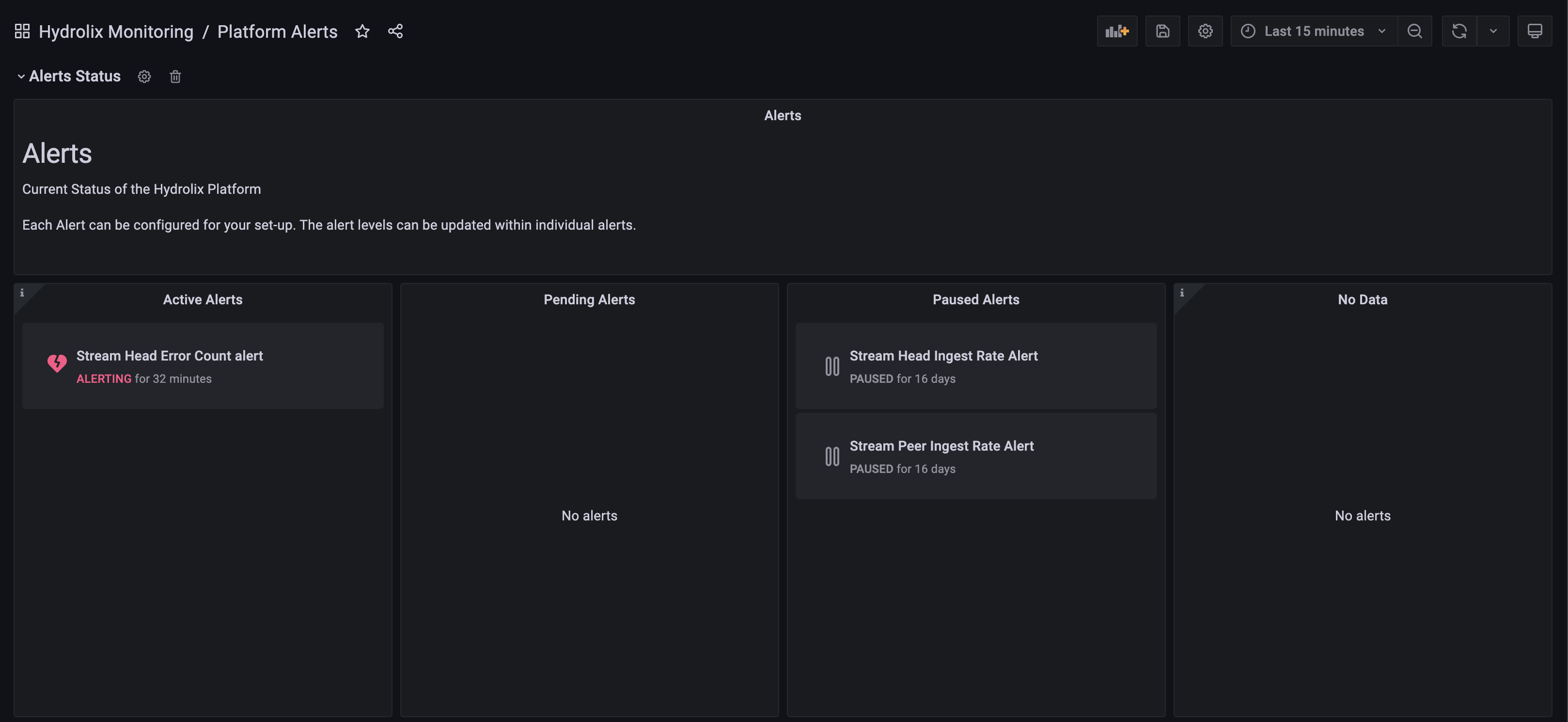Viewport: 1568px width, 722px height.
Task: Zoom out the time range
Action: (x=1414, y=31)
